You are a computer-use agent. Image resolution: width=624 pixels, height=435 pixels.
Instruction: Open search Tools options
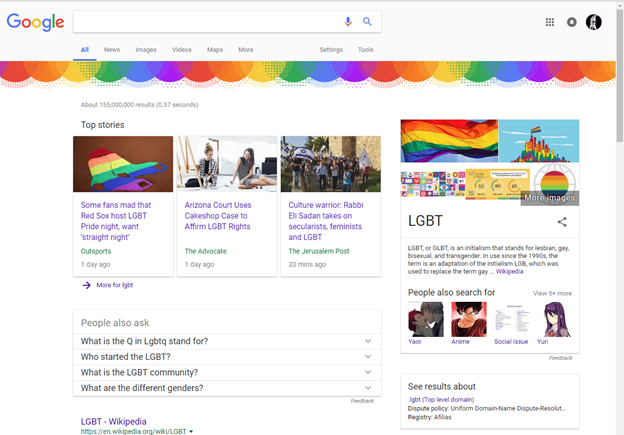pyautogui.click(x=365, y=50)
